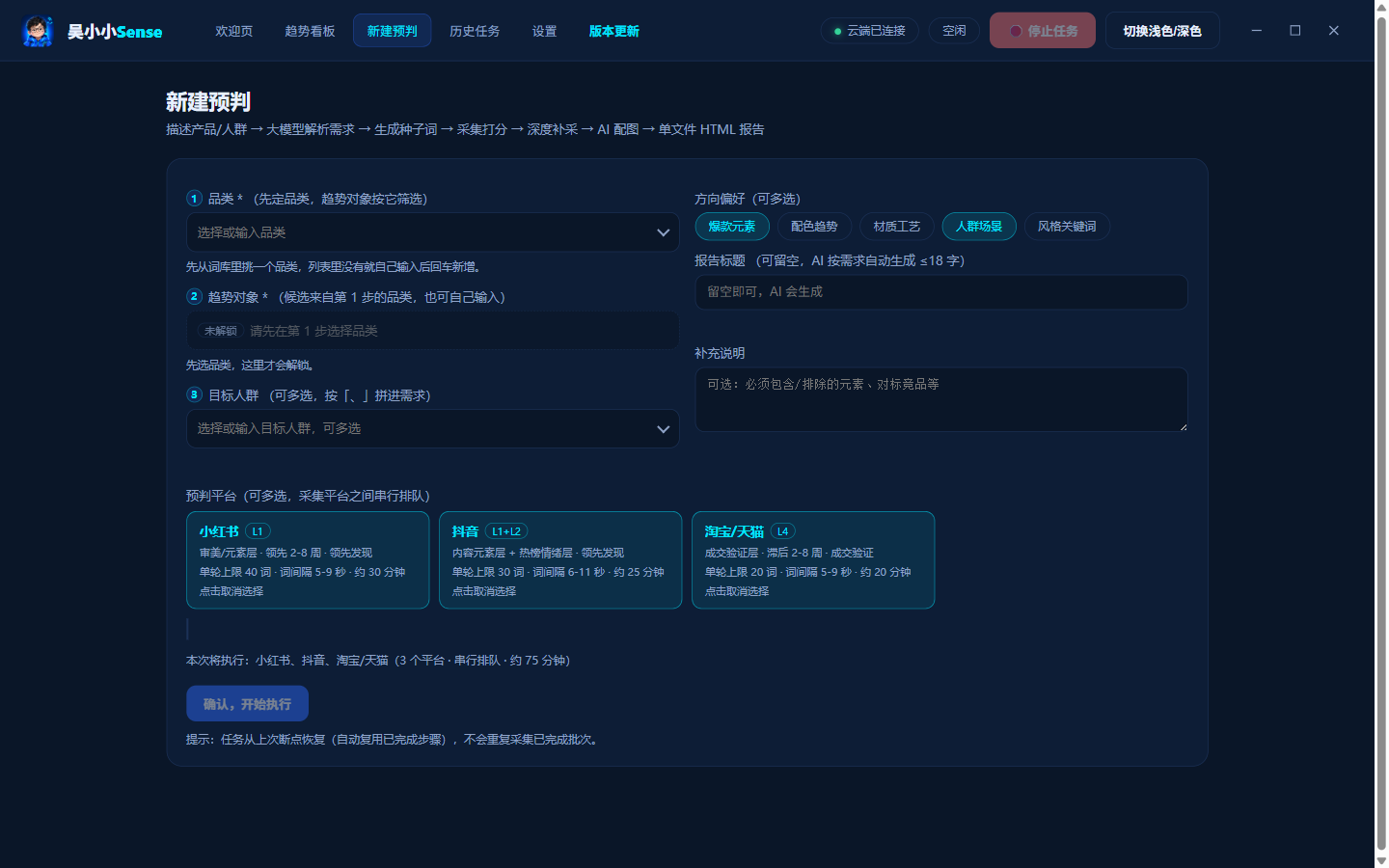The image size is (1389, 868).
Task: Toggle the 爆款元素 preference chip
Action: coord(732,227)
